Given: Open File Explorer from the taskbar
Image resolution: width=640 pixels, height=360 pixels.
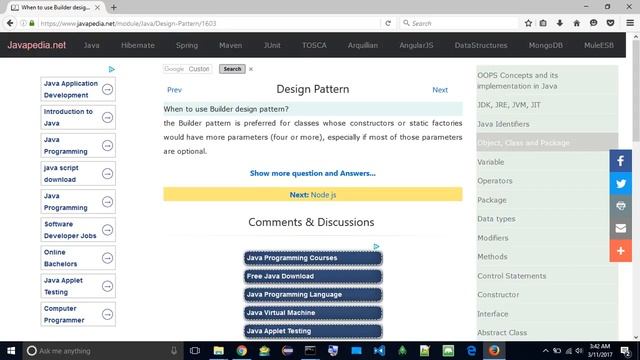Looking at the screenshot, I should (218, 351).
